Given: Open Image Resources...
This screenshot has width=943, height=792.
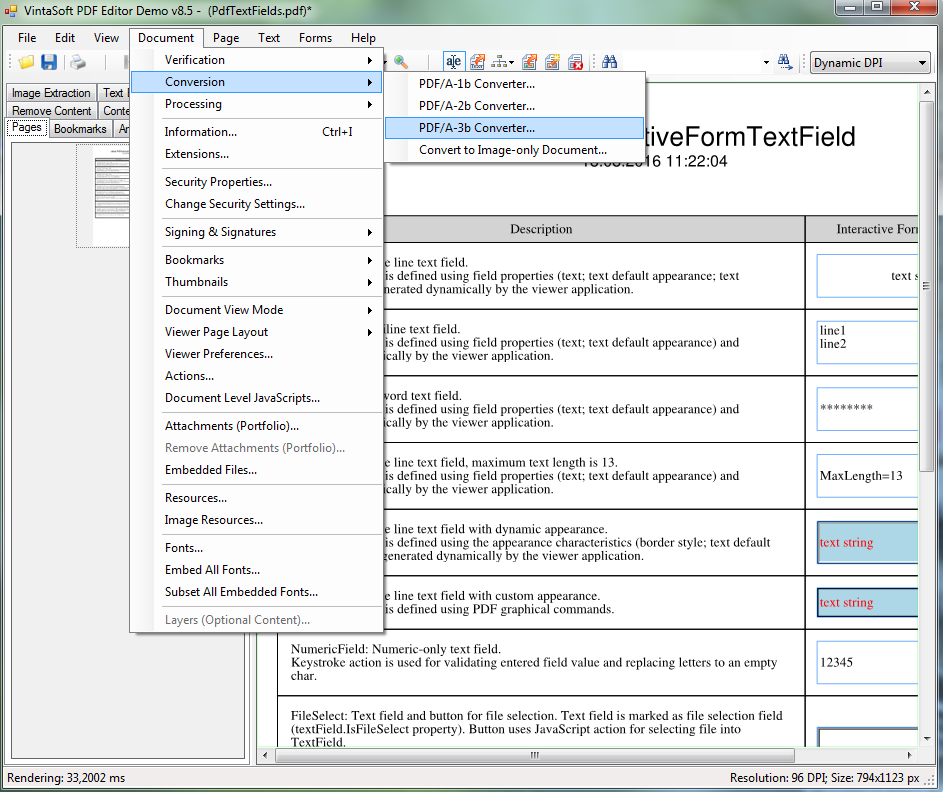Looking at the screenshot, I should coord(256,520).
